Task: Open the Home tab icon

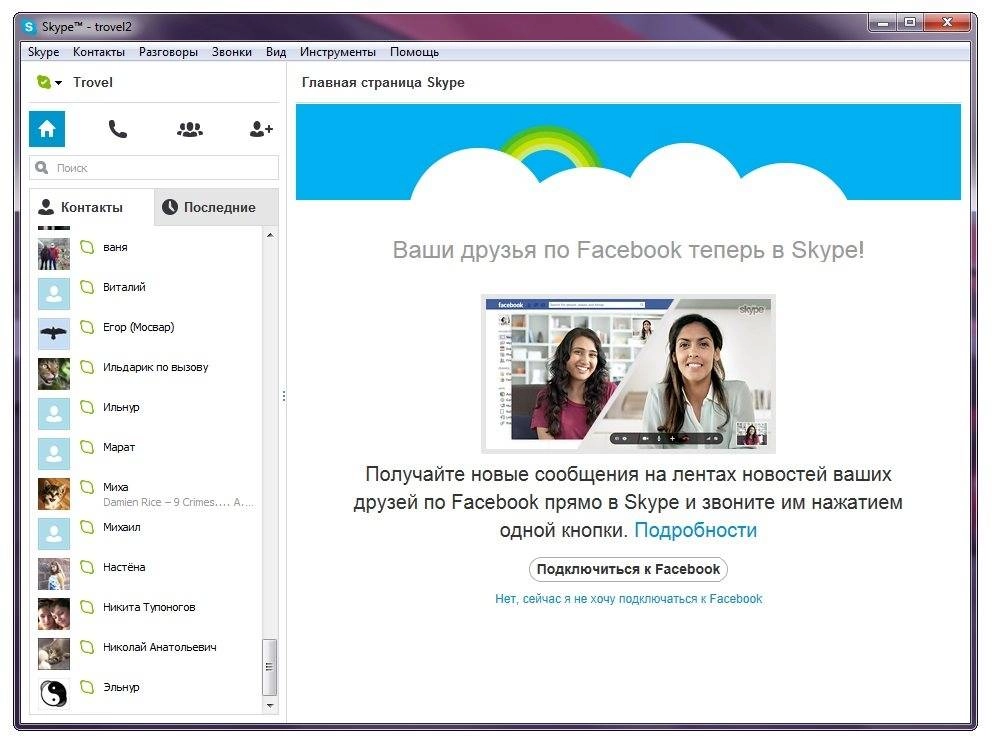Action: (x=47, y=129)
